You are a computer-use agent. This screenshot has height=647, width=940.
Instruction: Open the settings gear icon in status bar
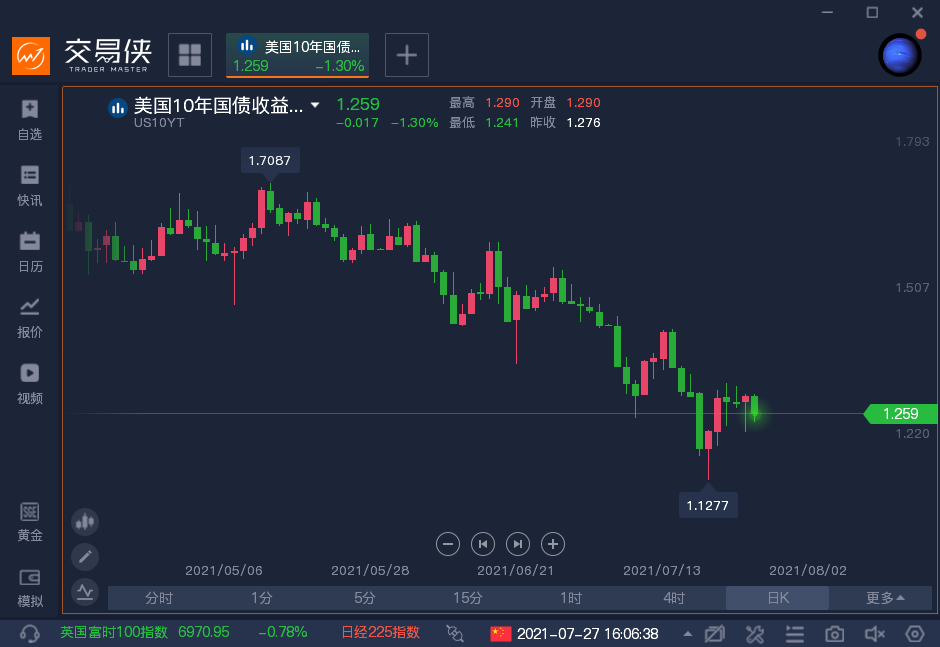915,633
